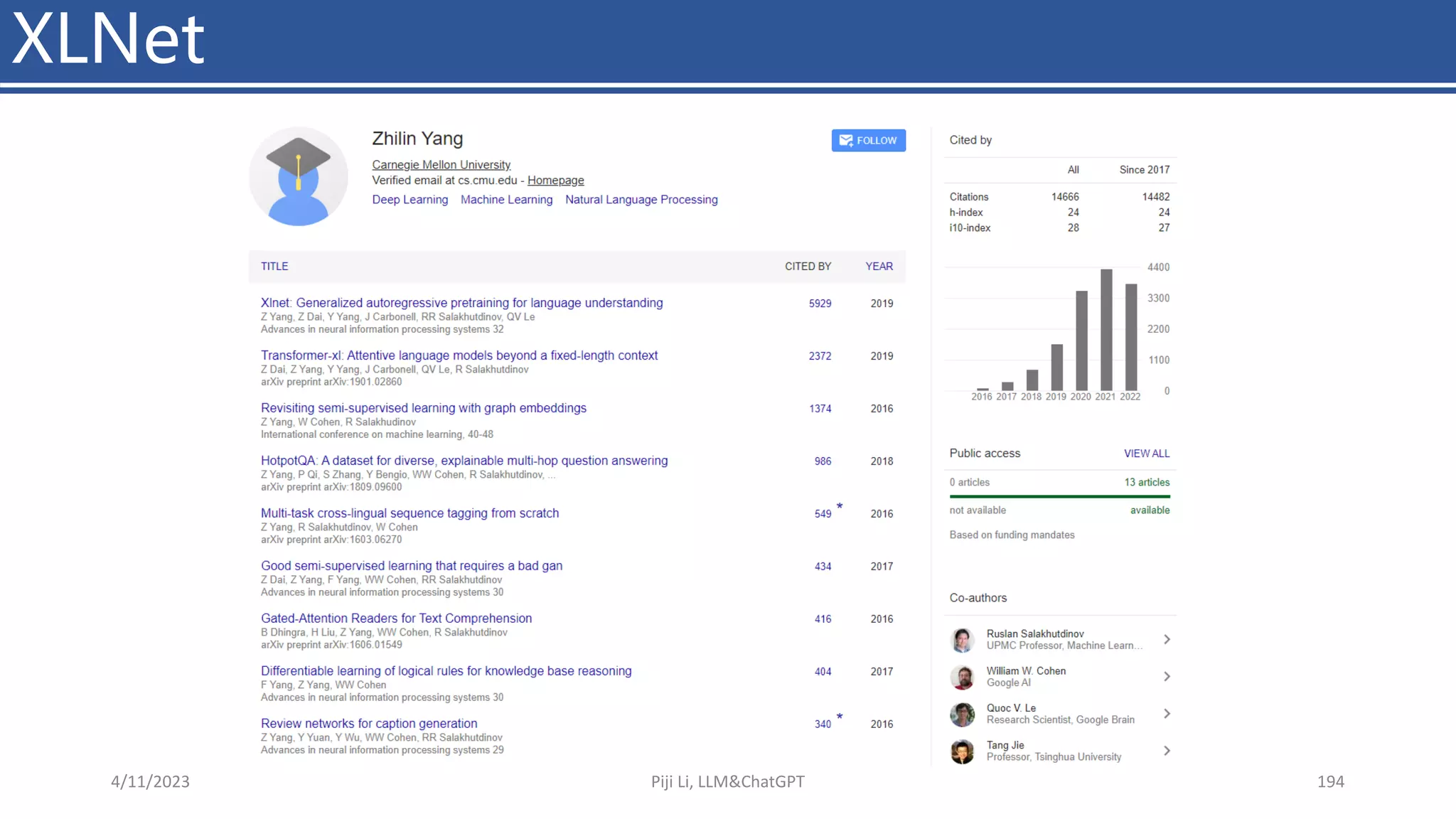Click Quoc V. Le's avatar photo
Viewport: 1456px width, 819px height.
962,714
